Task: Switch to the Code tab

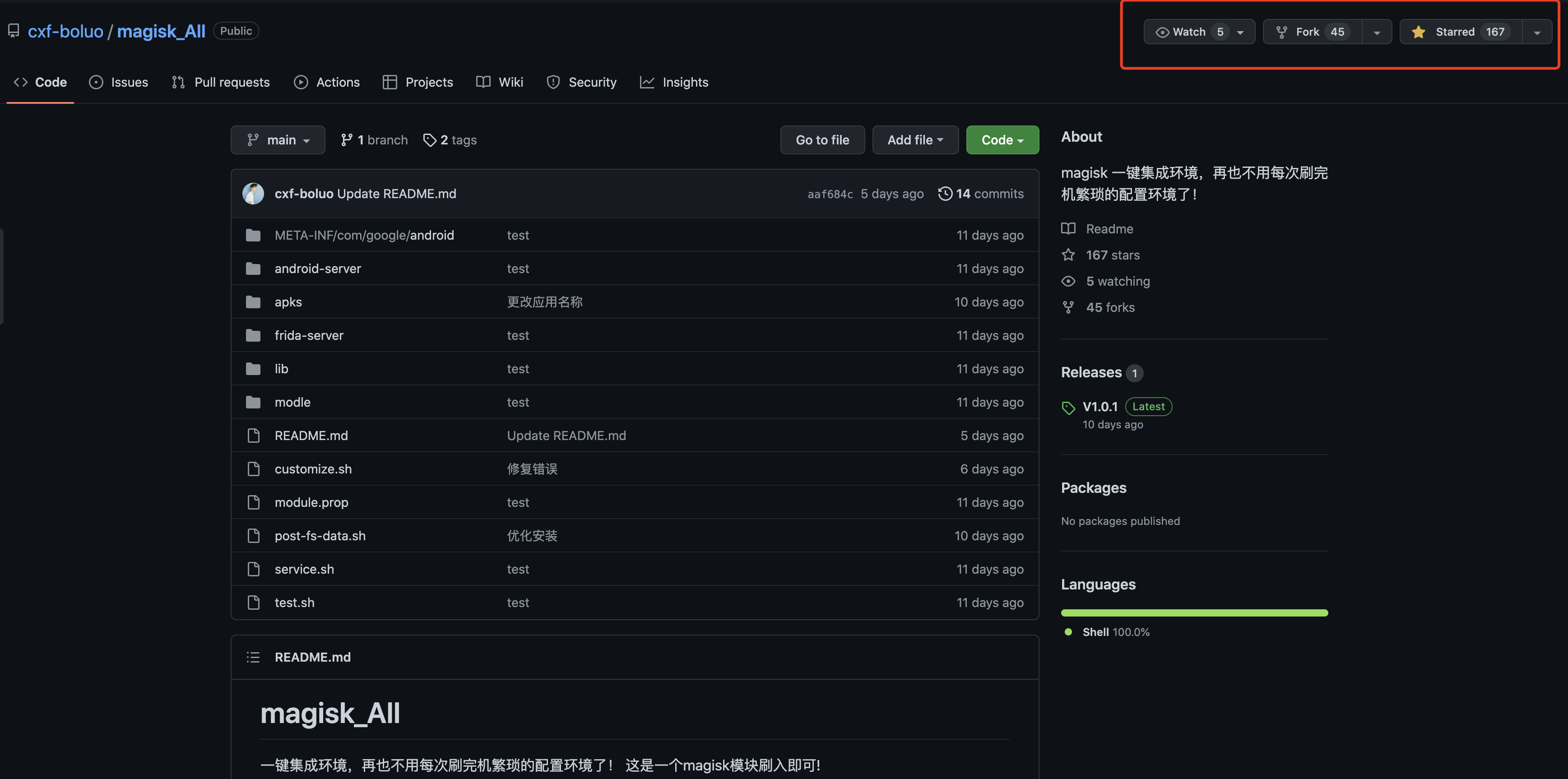Action: [40, 82]
